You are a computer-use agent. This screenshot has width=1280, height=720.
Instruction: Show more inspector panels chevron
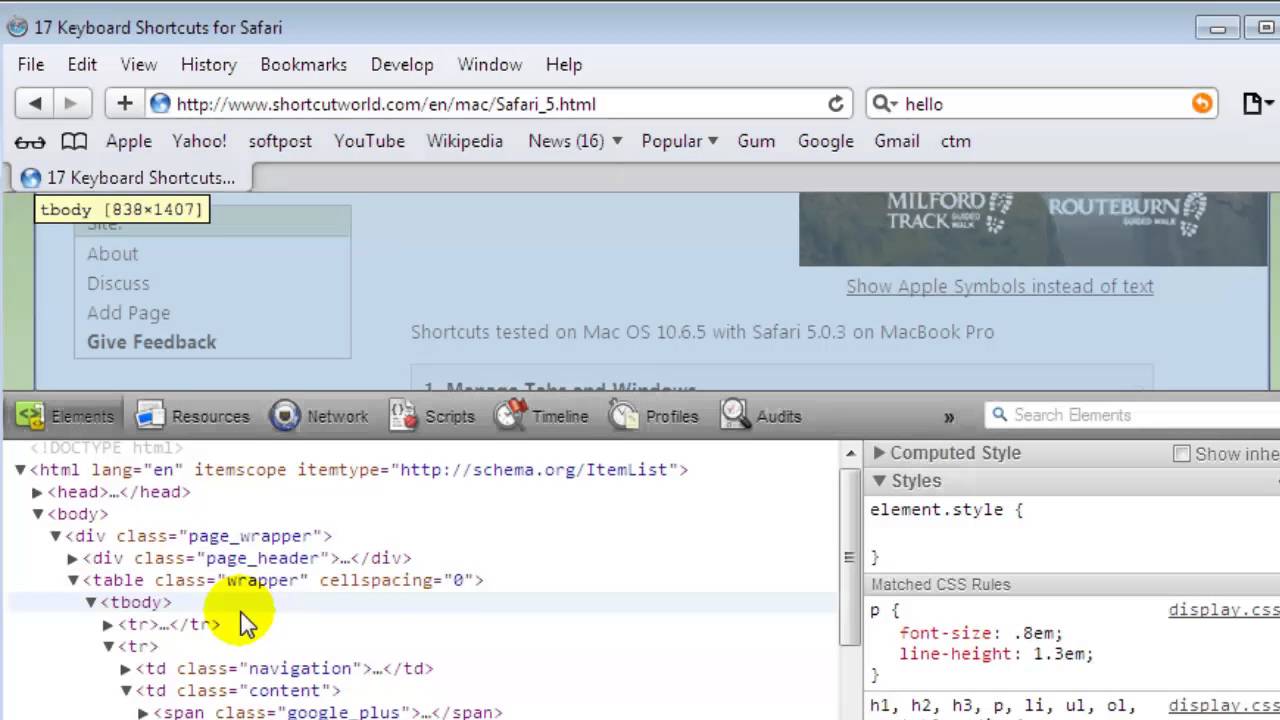(949, 417)
